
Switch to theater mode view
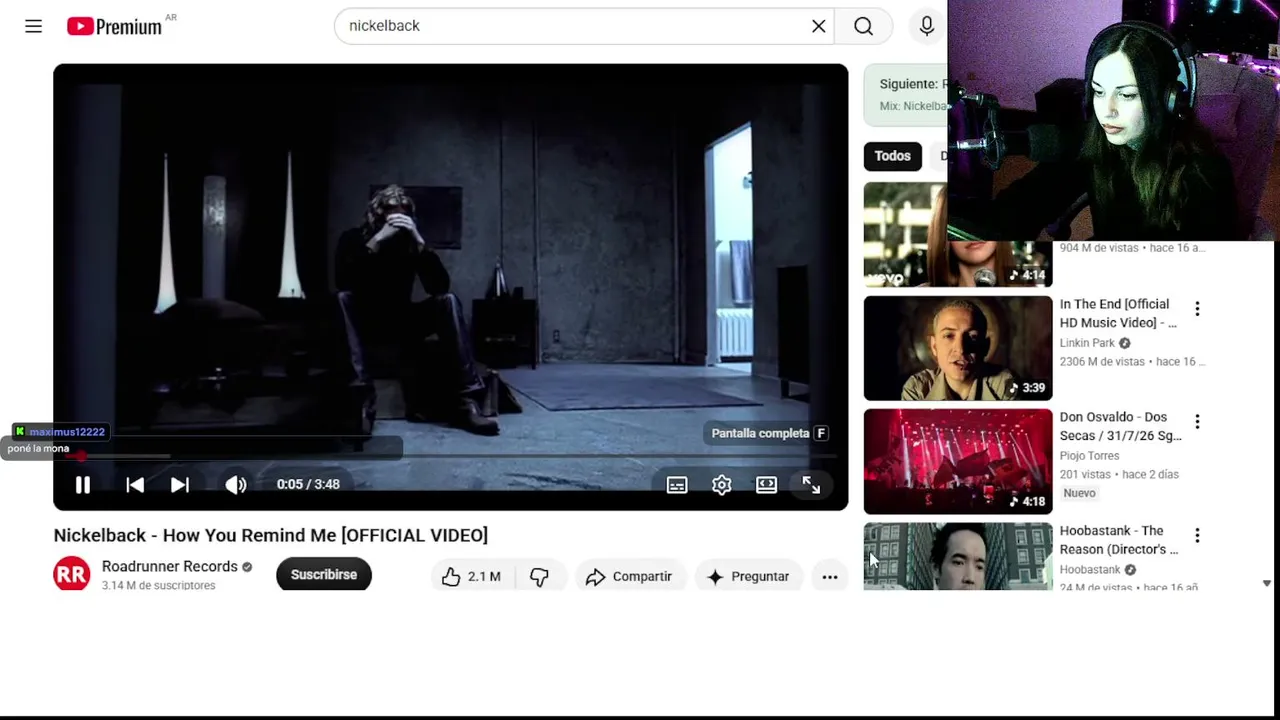click(x=766, y=485)
